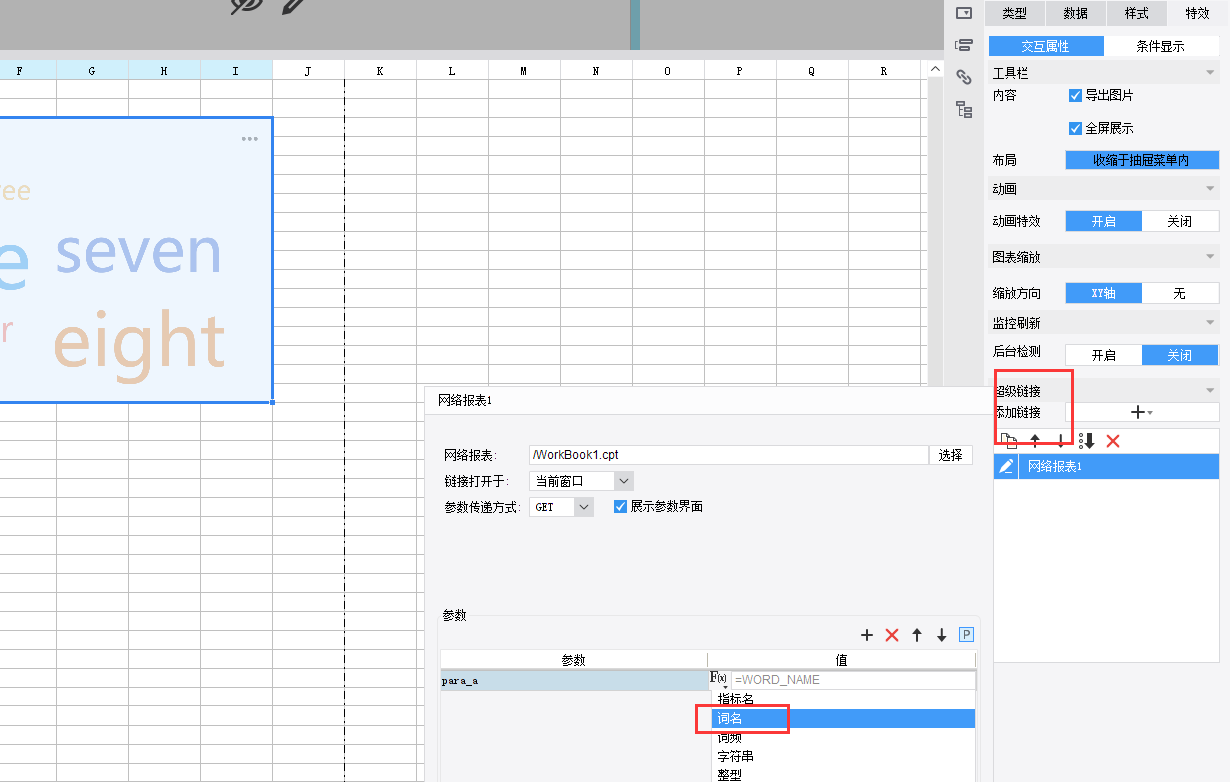Open GET parameter method dropdown

tap(562, 507)
